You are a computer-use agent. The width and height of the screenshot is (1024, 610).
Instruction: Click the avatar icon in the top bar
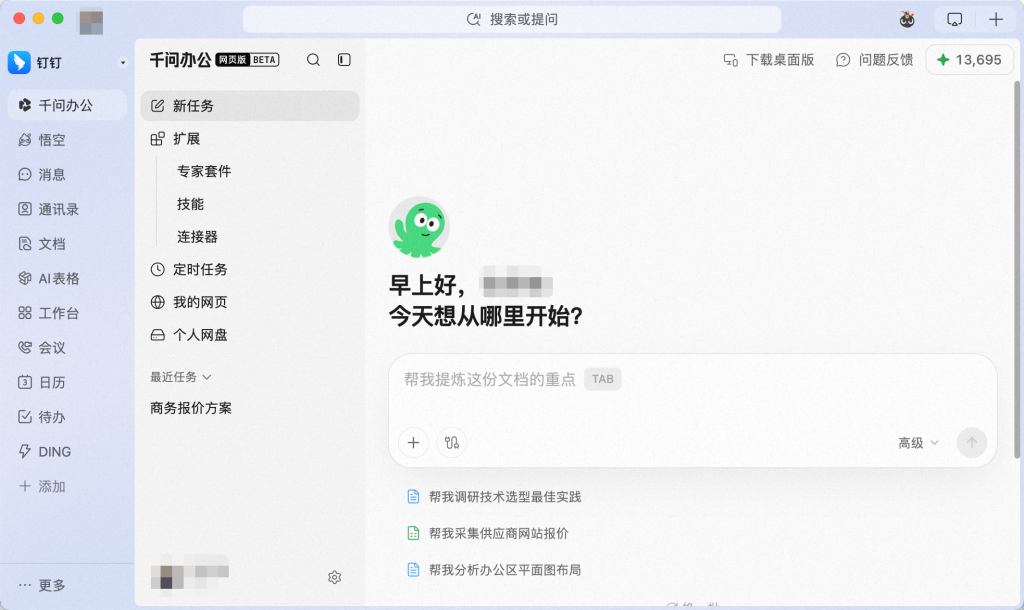point(907,20)
